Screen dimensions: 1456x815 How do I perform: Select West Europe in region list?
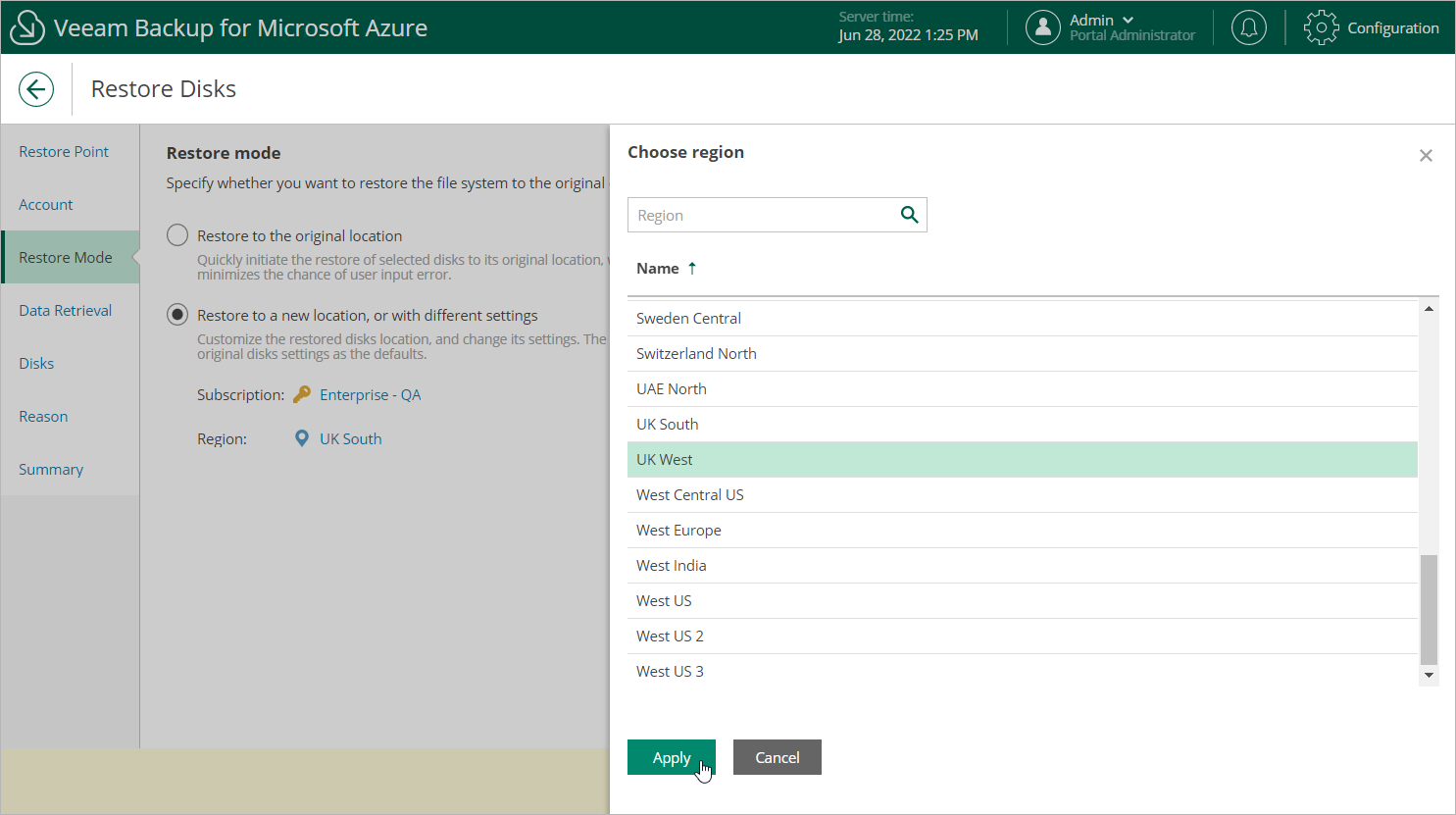pyautogui.click(x=678, y=531)
